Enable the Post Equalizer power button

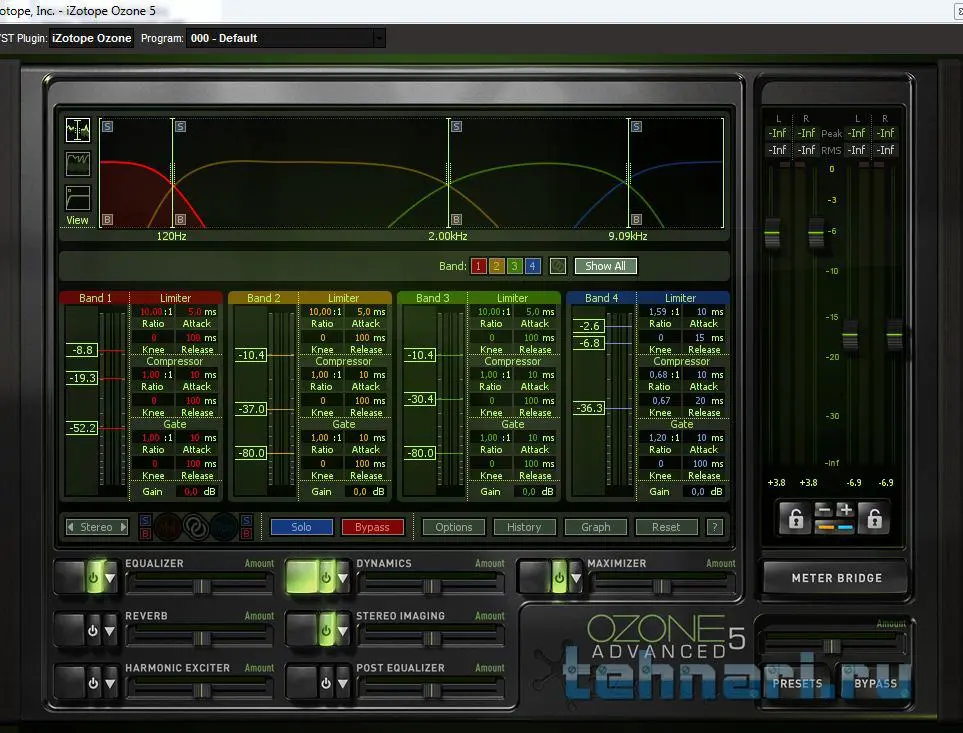pyautogui.click(x=326, y=683)
